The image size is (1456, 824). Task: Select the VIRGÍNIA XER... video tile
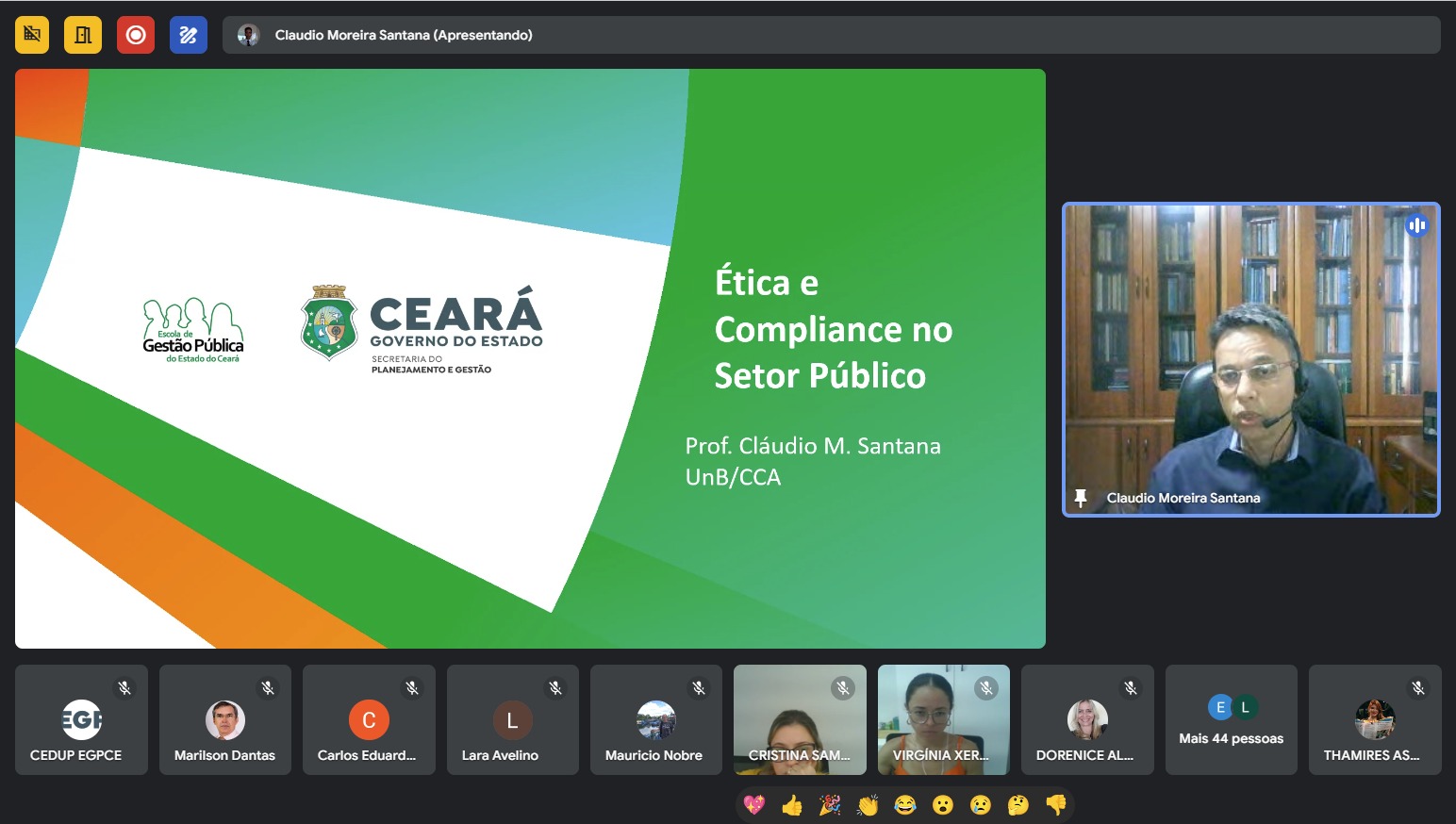[x=943, y=720]
